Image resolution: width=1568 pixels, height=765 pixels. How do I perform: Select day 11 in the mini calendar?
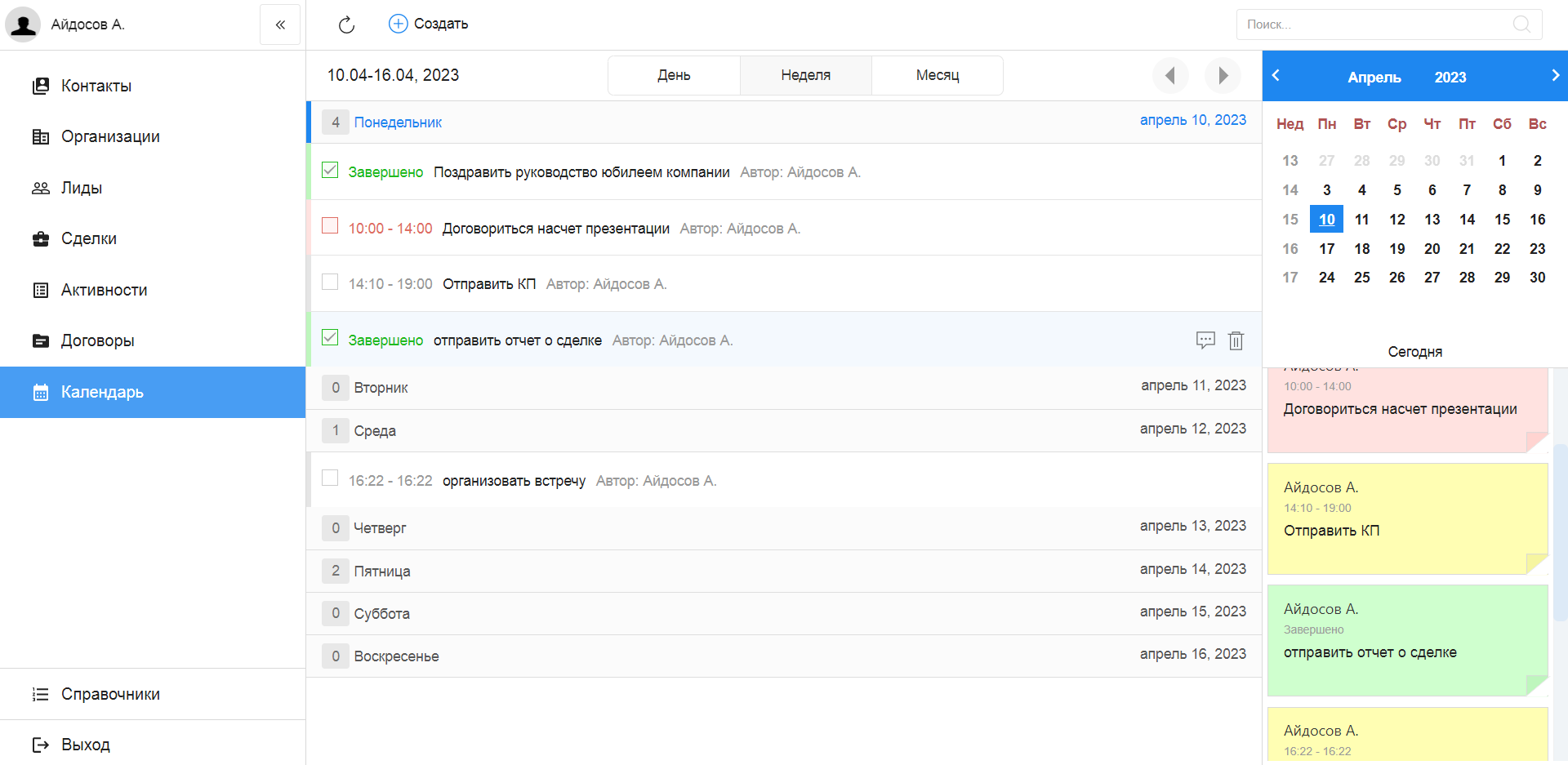[1361, 220]
